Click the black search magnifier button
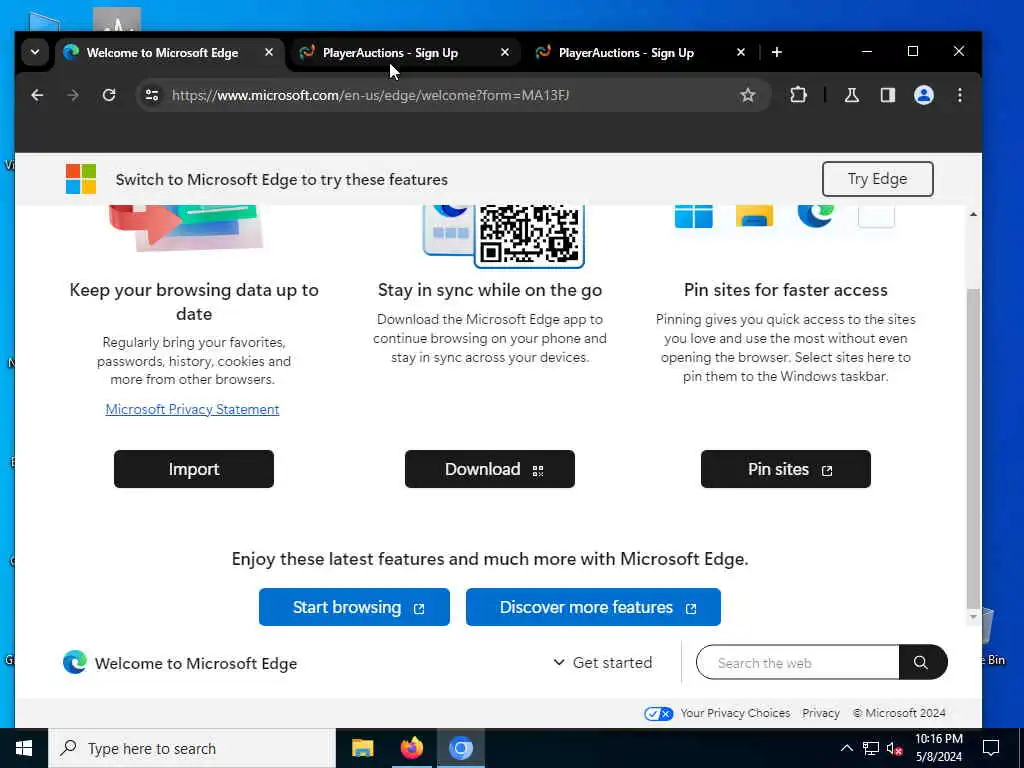Image resolution: width=1024 pixels, height=768 pixels. click(922, 663)
